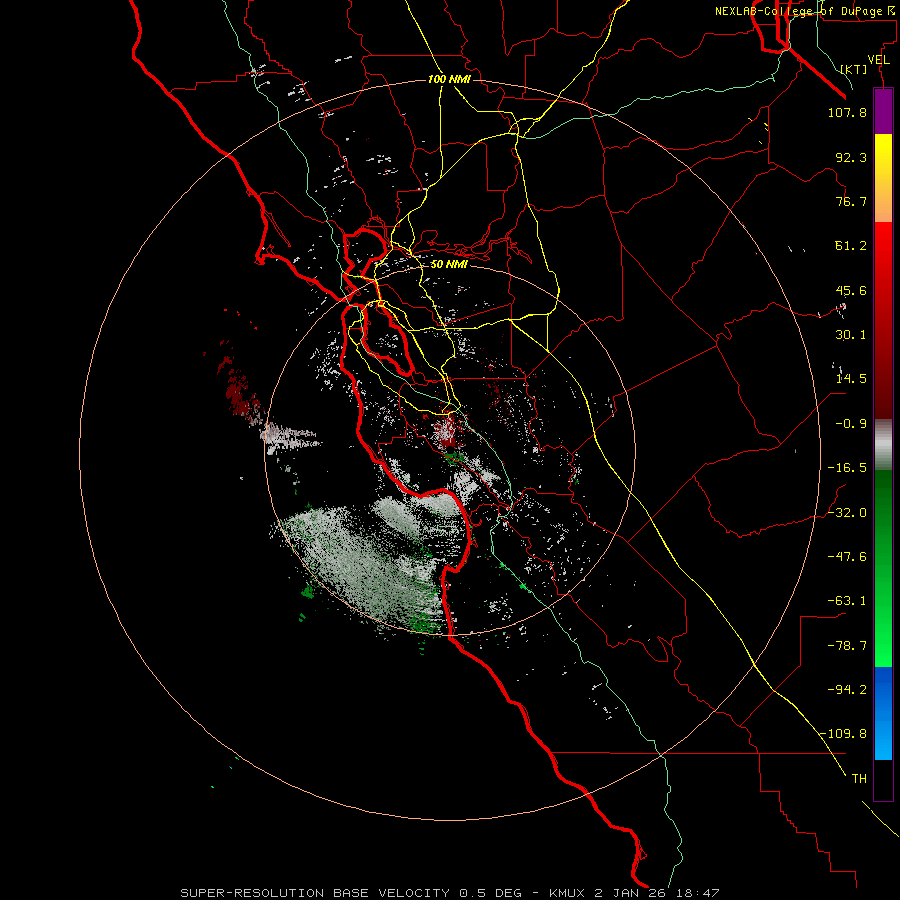The image size is (900, 900).
Task: Pick the green segment of velocity color bar
Action: (x=883, y=568)
